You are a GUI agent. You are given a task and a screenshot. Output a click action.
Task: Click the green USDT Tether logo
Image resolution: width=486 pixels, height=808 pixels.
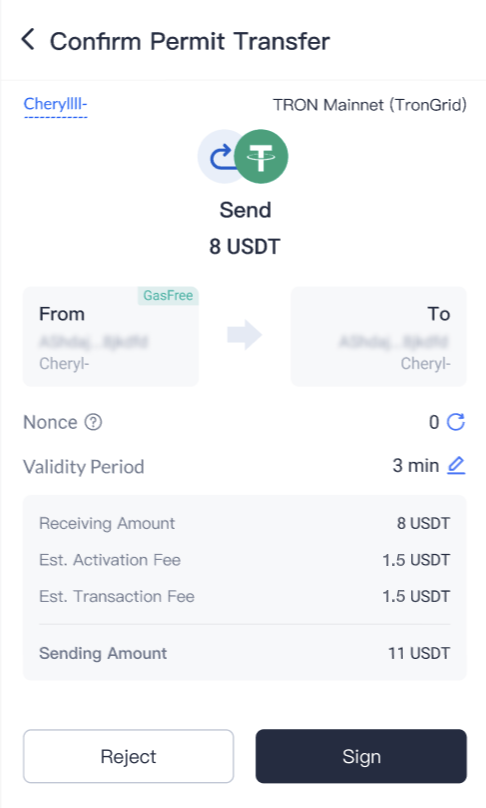point(261,157)
